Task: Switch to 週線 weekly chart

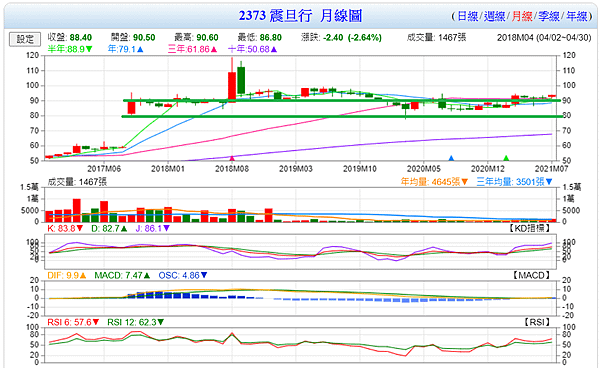Action: point(494,16)
